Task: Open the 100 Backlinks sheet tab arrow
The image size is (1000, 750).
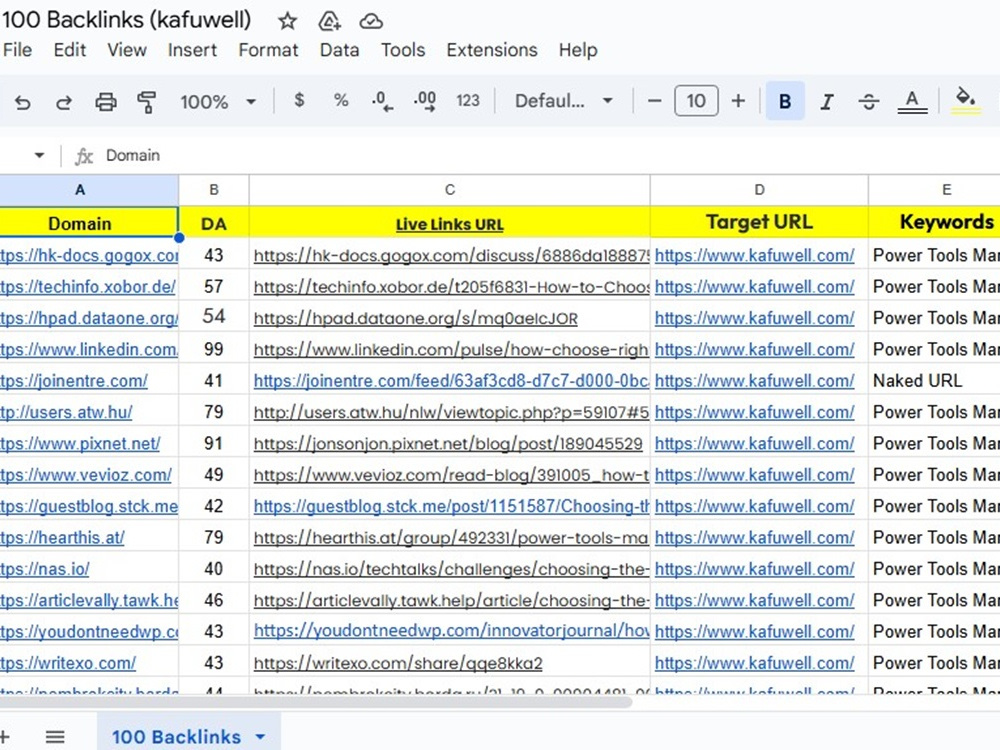Action: (x=260, y=737)
